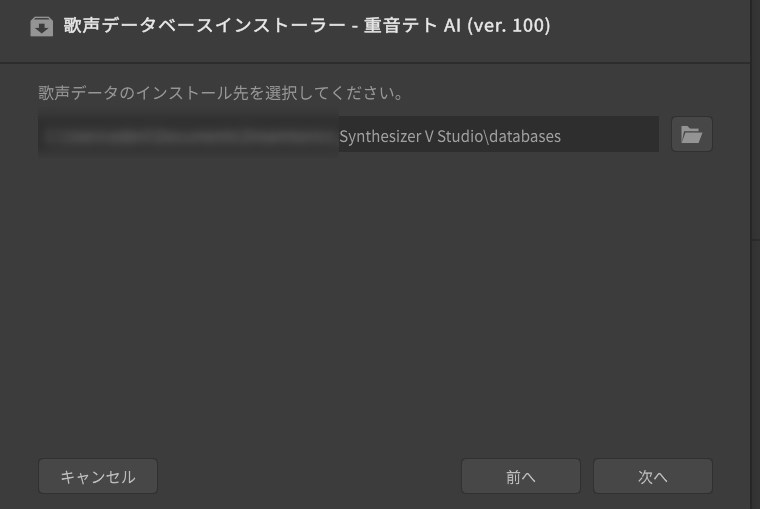Click the voice database installer icon
Screen dimensions: 760x509
[x=41, y=26]
